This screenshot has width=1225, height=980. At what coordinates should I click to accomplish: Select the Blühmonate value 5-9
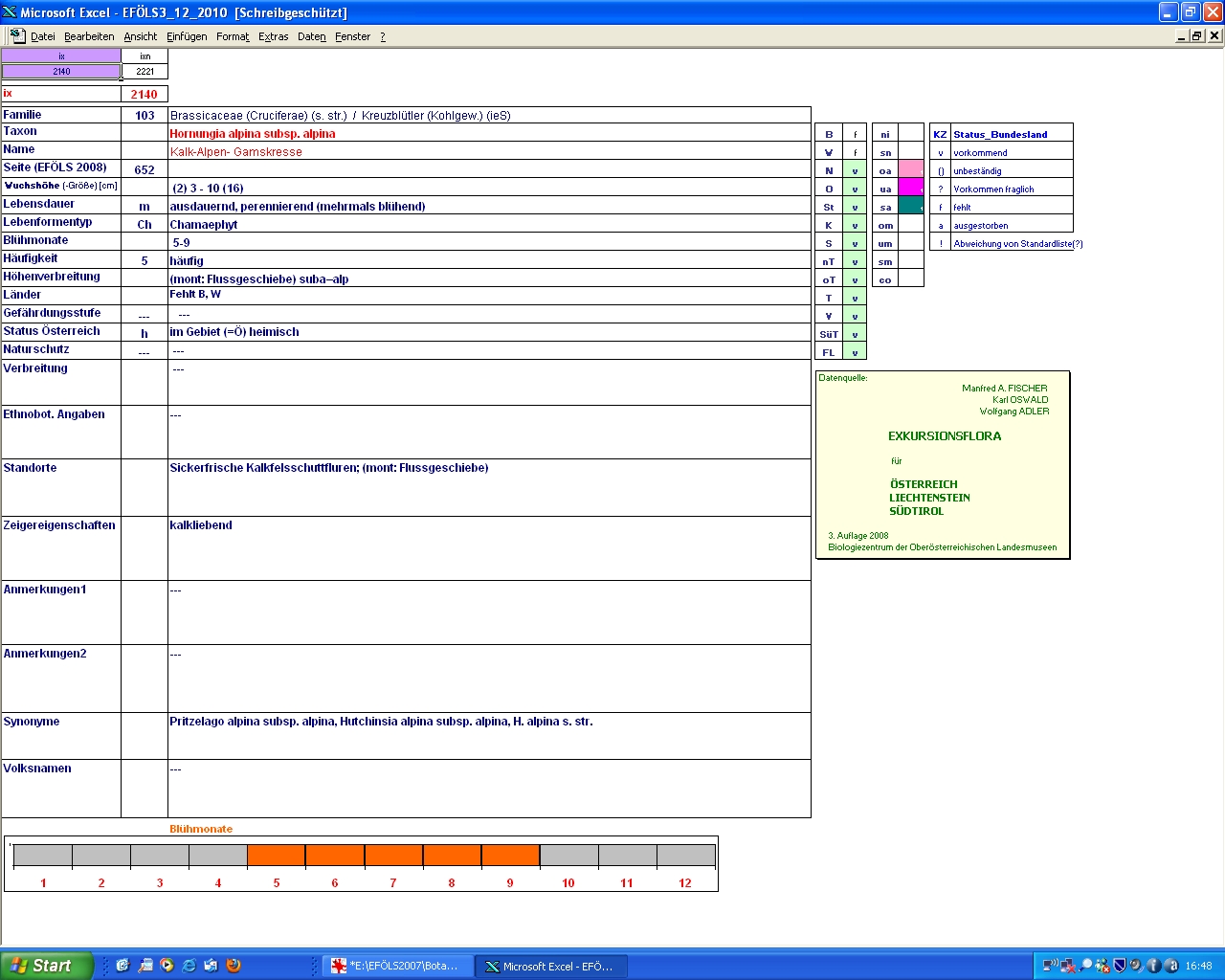click(x=181, y=242)
